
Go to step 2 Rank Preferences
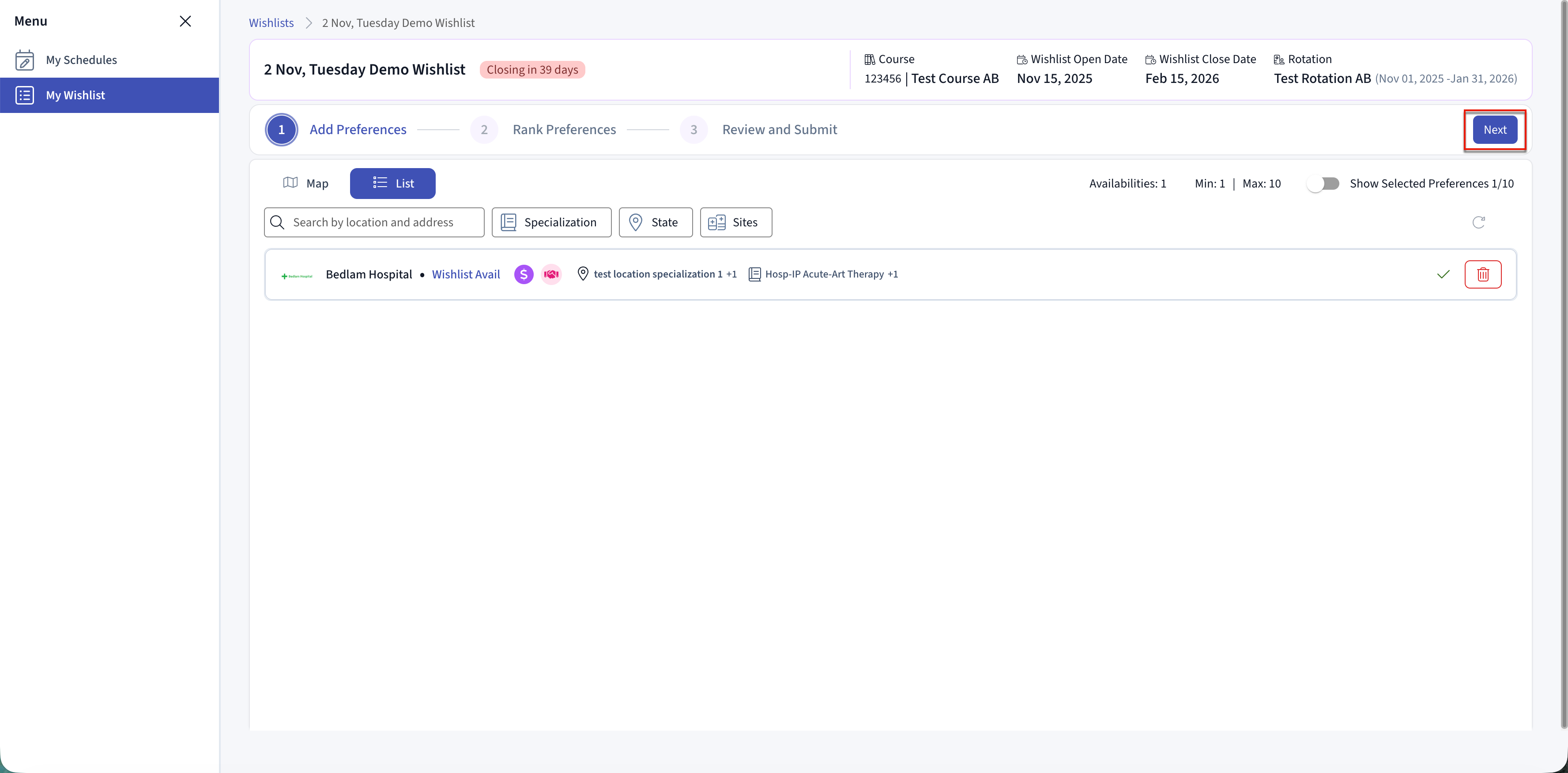563,130
